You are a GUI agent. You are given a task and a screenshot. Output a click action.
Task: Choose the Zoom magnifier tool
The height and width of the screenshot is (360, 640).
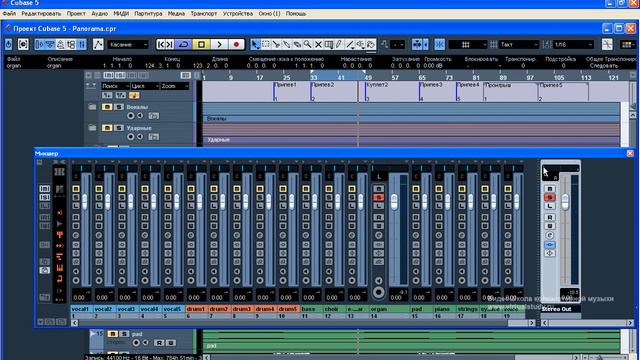(307, 44)
